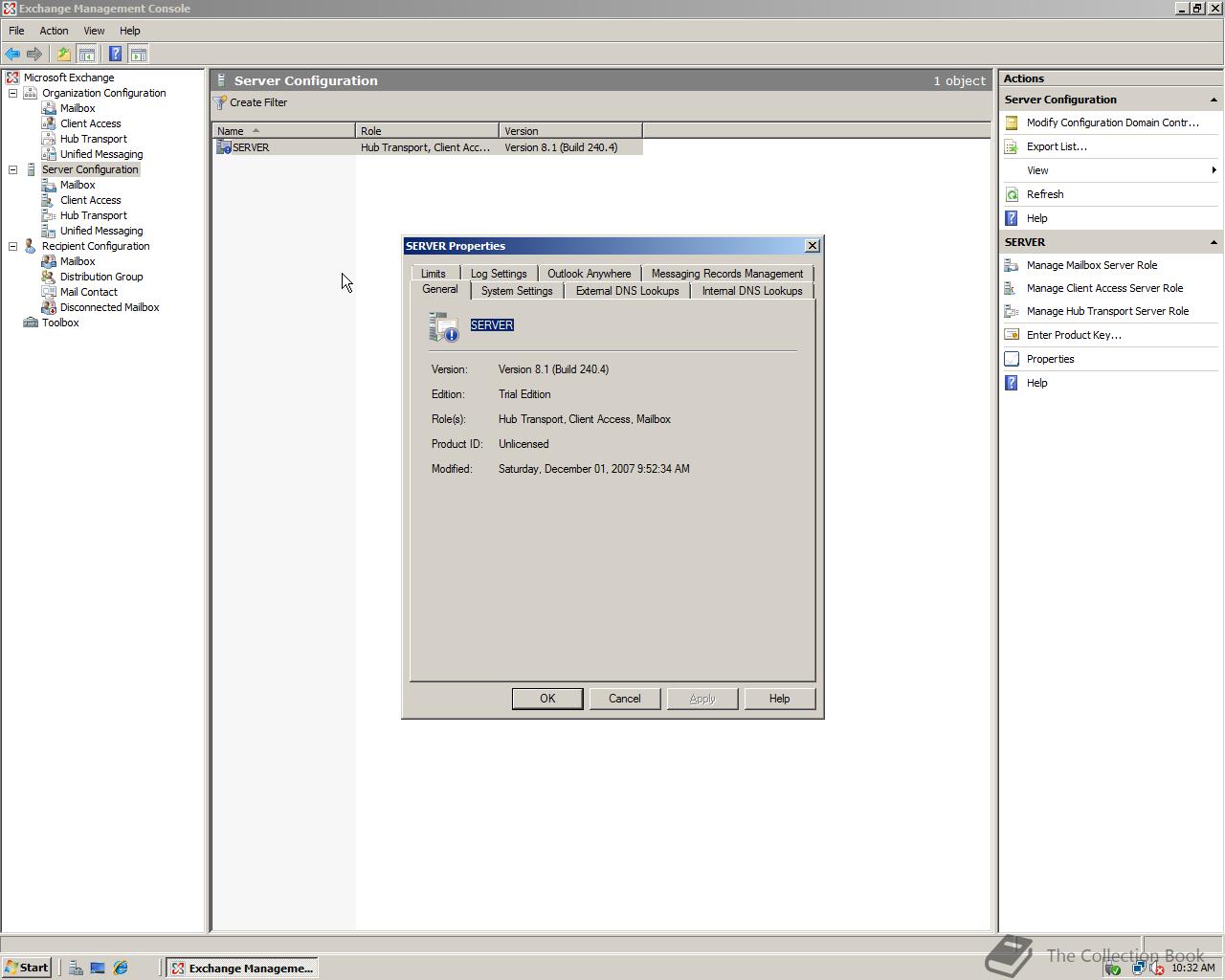Collapse the Organization Configuration tree node

(x=13, y=93)
